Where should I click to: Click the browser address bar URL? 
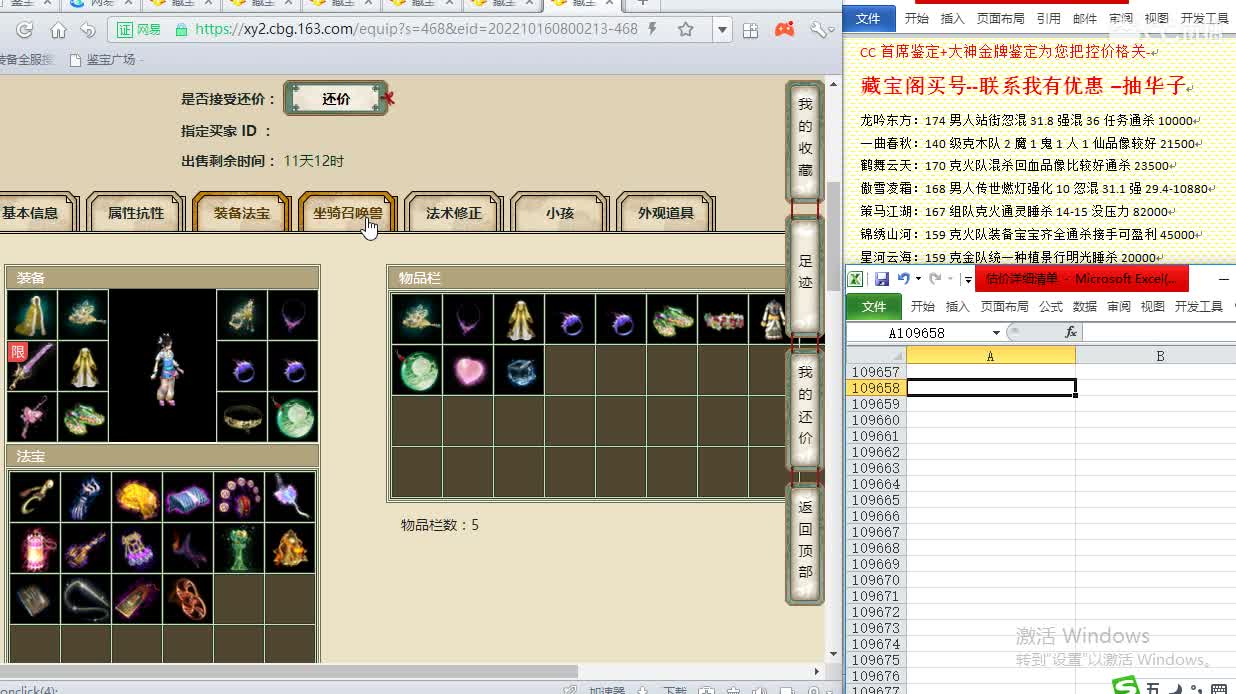pyautogui.click(x=416, y=29)
